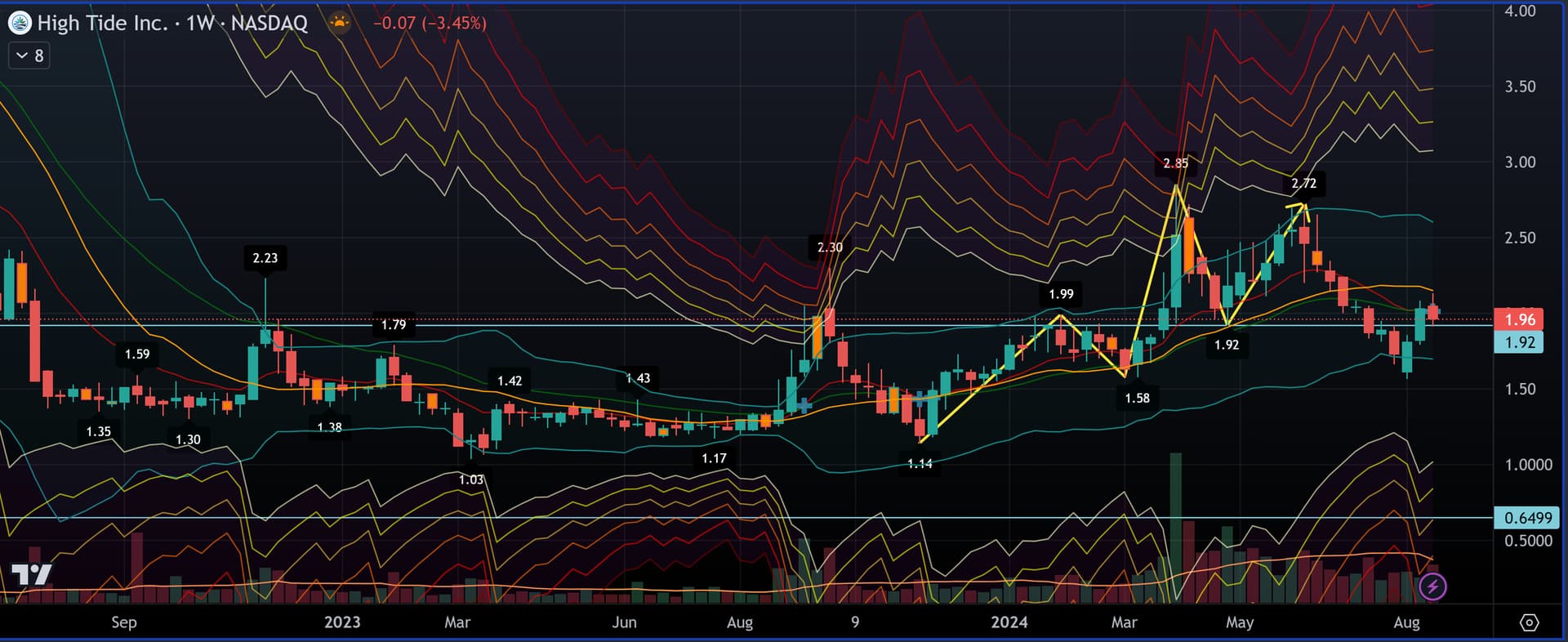Screen dimensions: 1568x642
Task: Click the 1.99 pivot high label
Action: click(x=1061, y=294)
